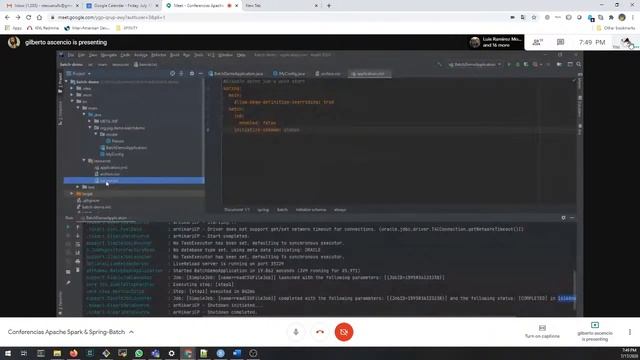
Task: Open Windows Task View
Action: (x=24, y=353)
